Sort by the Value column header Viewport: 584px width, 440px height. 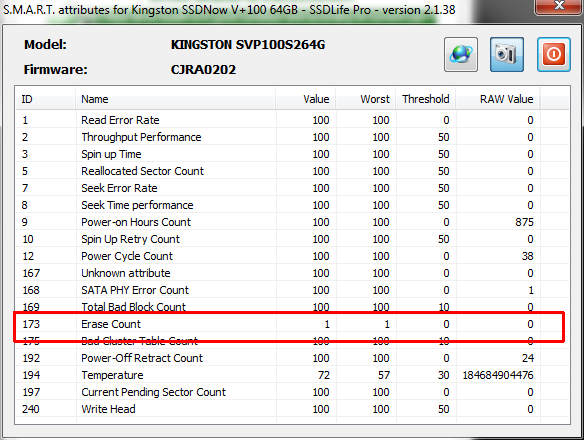(x=306, y=99)
